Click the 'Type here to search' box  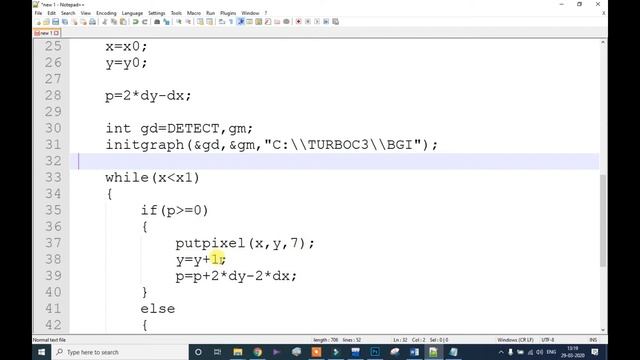click(120, 352)
